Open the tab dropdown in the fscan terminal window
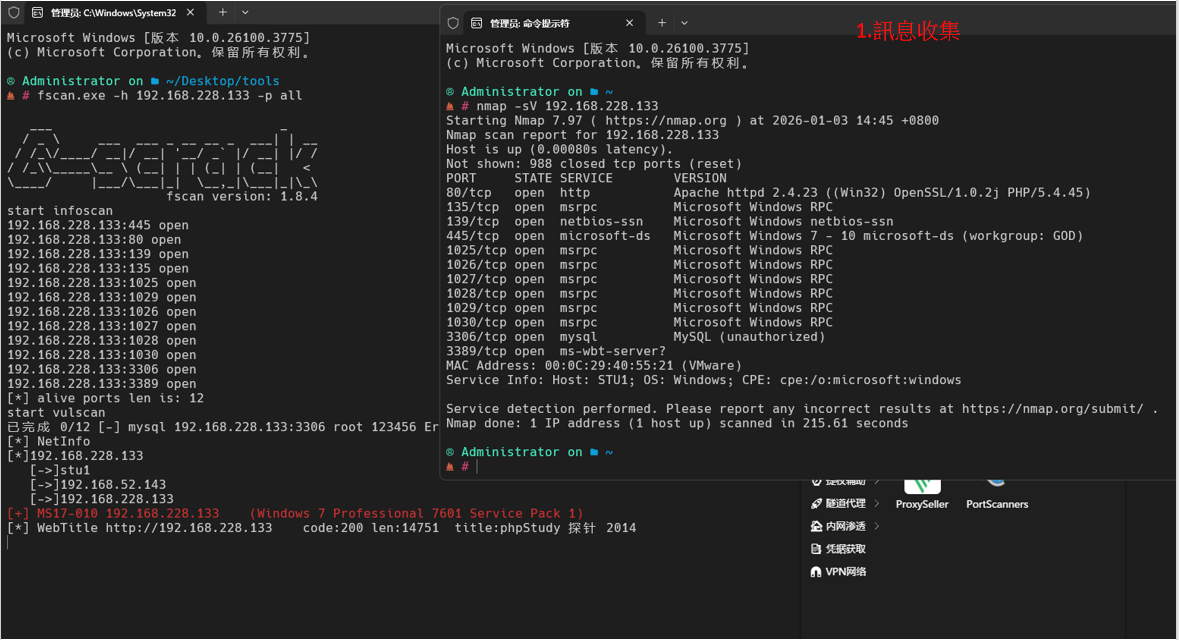This screenshot has height=640, width=1179. [245, 13]
